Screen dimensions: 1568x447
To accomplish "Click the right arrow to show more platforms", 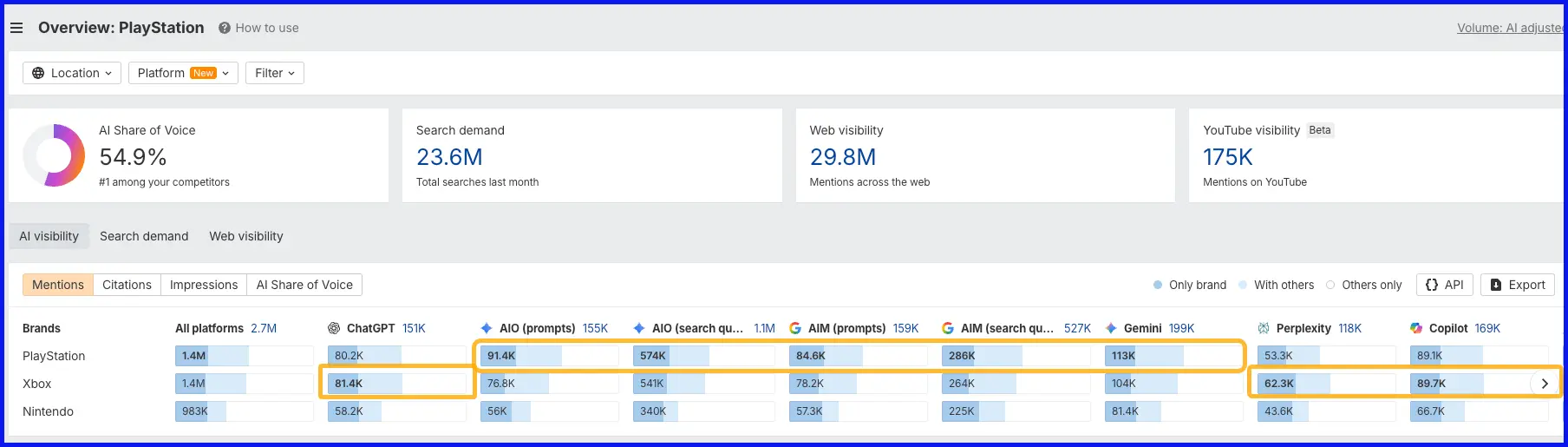I will (1545, 384).
